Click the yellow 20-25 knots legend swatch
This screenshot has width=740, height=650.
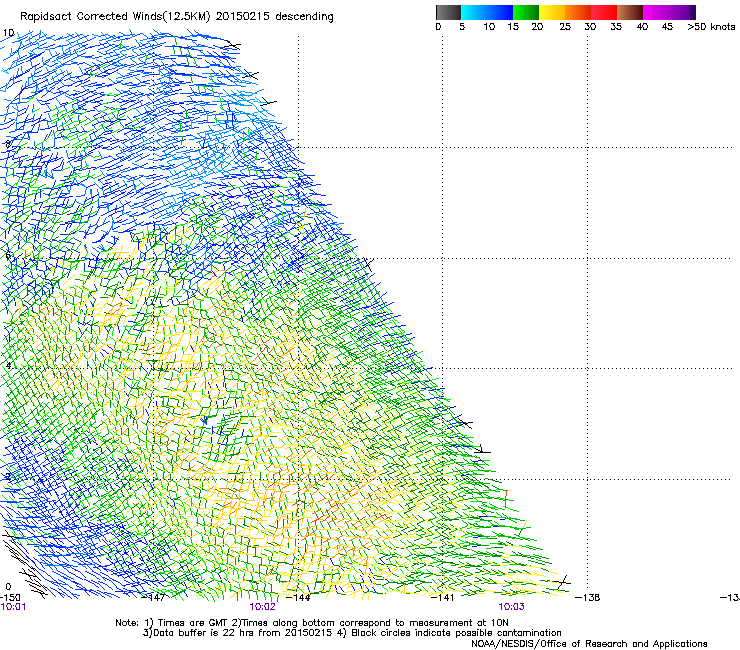[552, 12]
